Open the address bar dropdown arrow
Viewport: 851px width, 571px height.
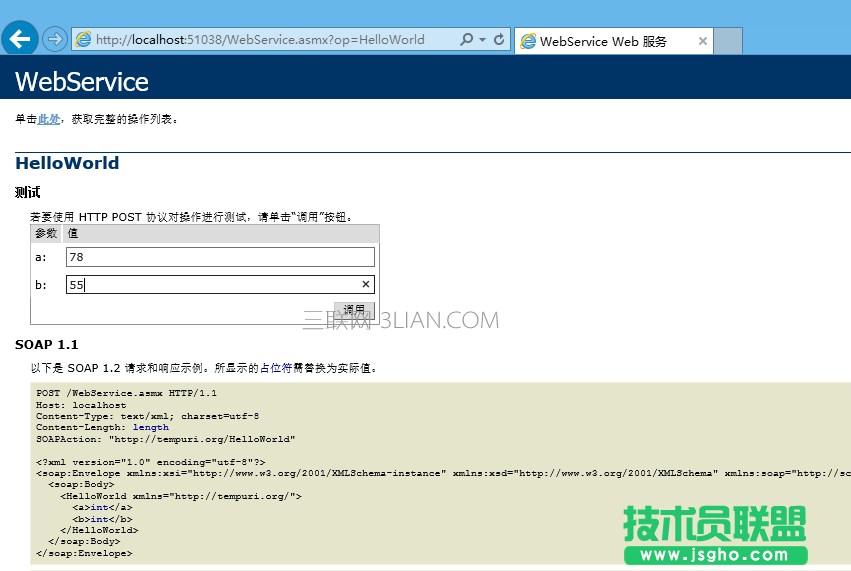[x=482, y=39]
